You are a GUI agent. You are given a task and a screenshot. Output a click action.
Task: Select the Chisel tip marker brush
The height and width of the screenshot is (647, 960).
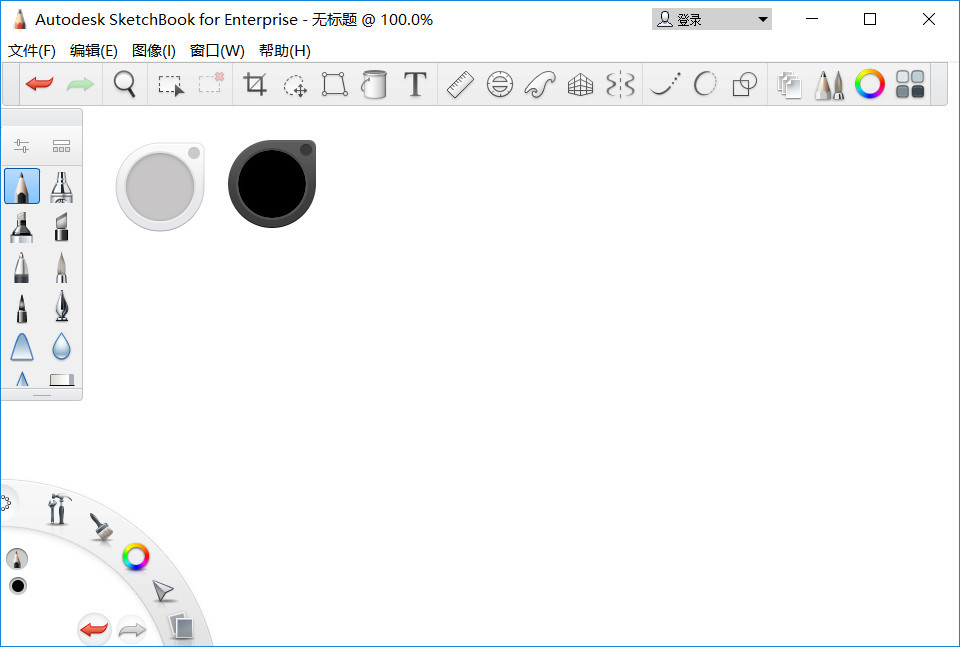pyautogui.click(x=61, y=227)
